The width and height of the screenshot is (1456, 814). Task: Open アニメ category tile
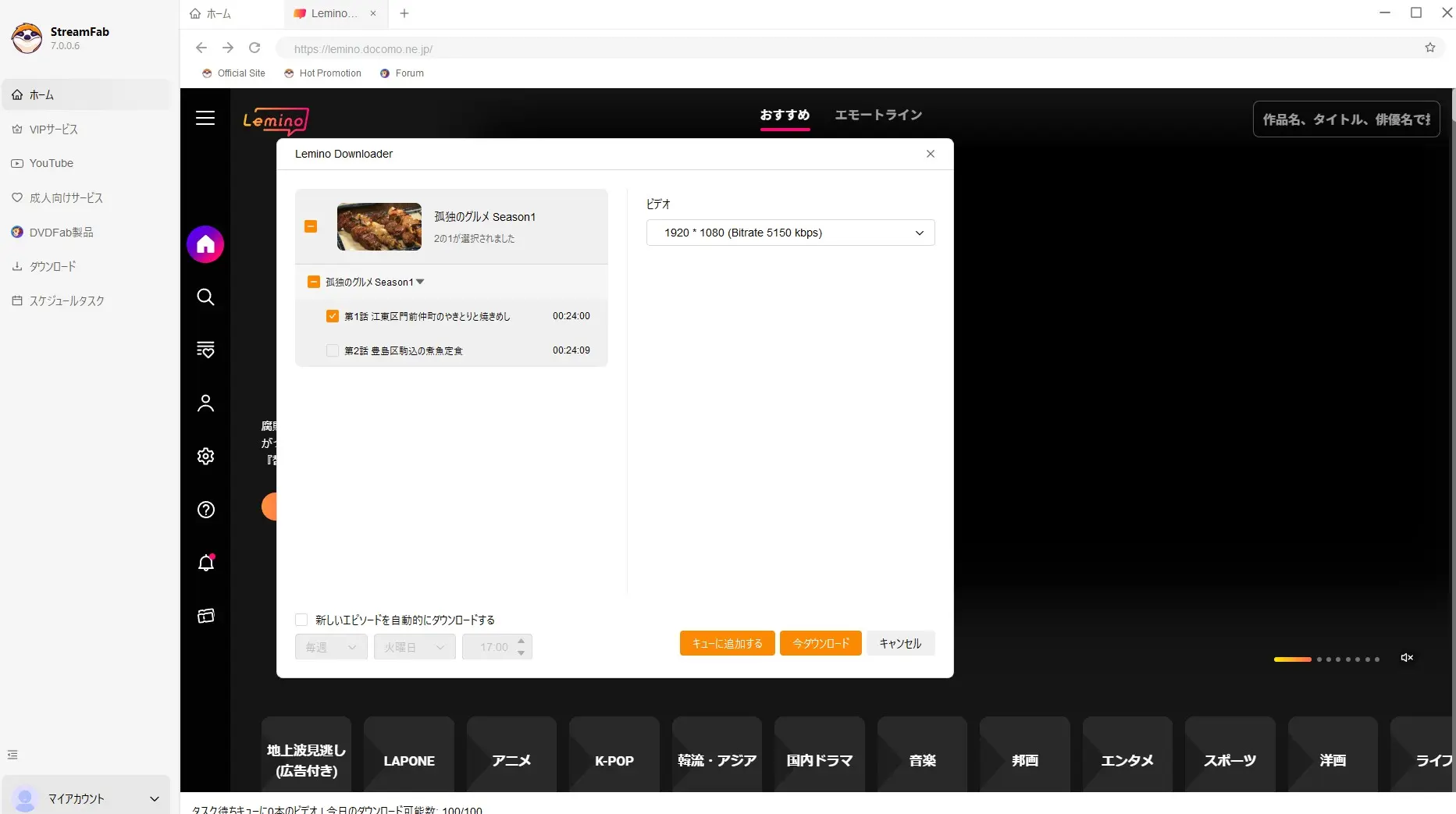click(x=511, y=755)
